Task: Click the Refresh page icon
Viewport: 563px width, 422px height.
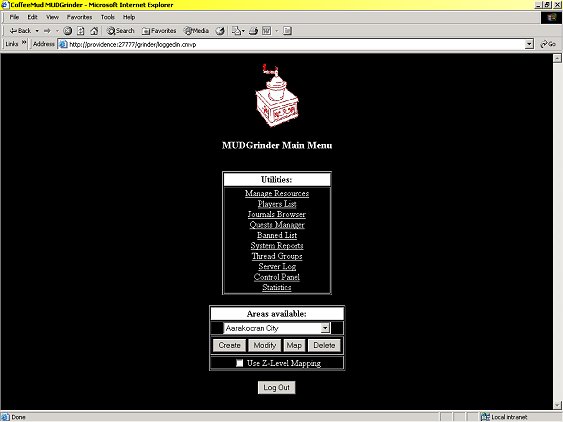Action: (81, 31)
